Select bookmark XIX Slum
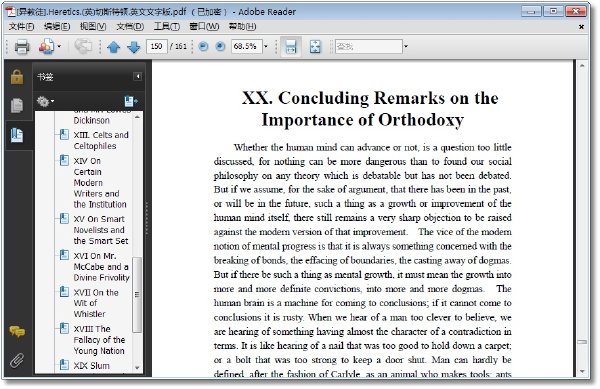The image size is (600, 389). (x=91, y=366)
